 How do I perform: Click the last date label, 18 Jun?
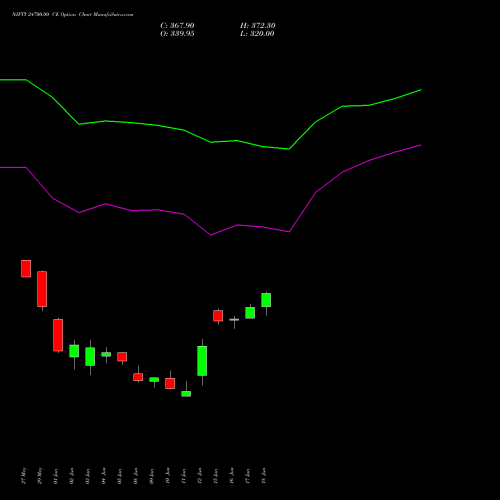(x=264, y=476)
